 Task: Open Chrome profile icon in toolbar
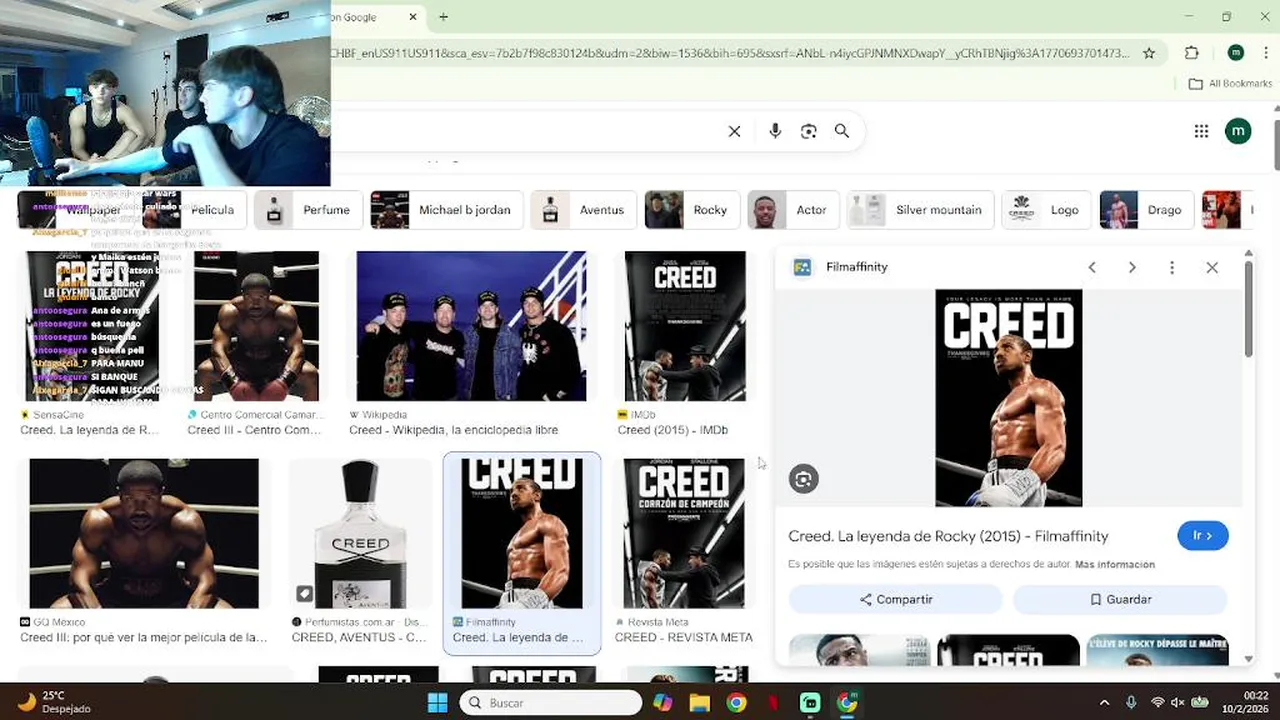(1235, 53)
